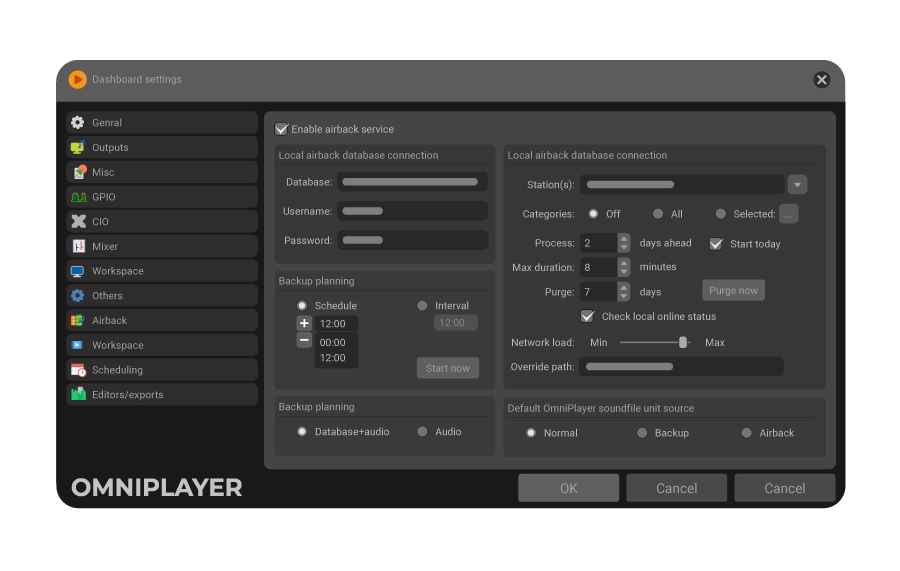
Task: Click the Purge now button
Action: pyautogui.click(x=733, y=290)
